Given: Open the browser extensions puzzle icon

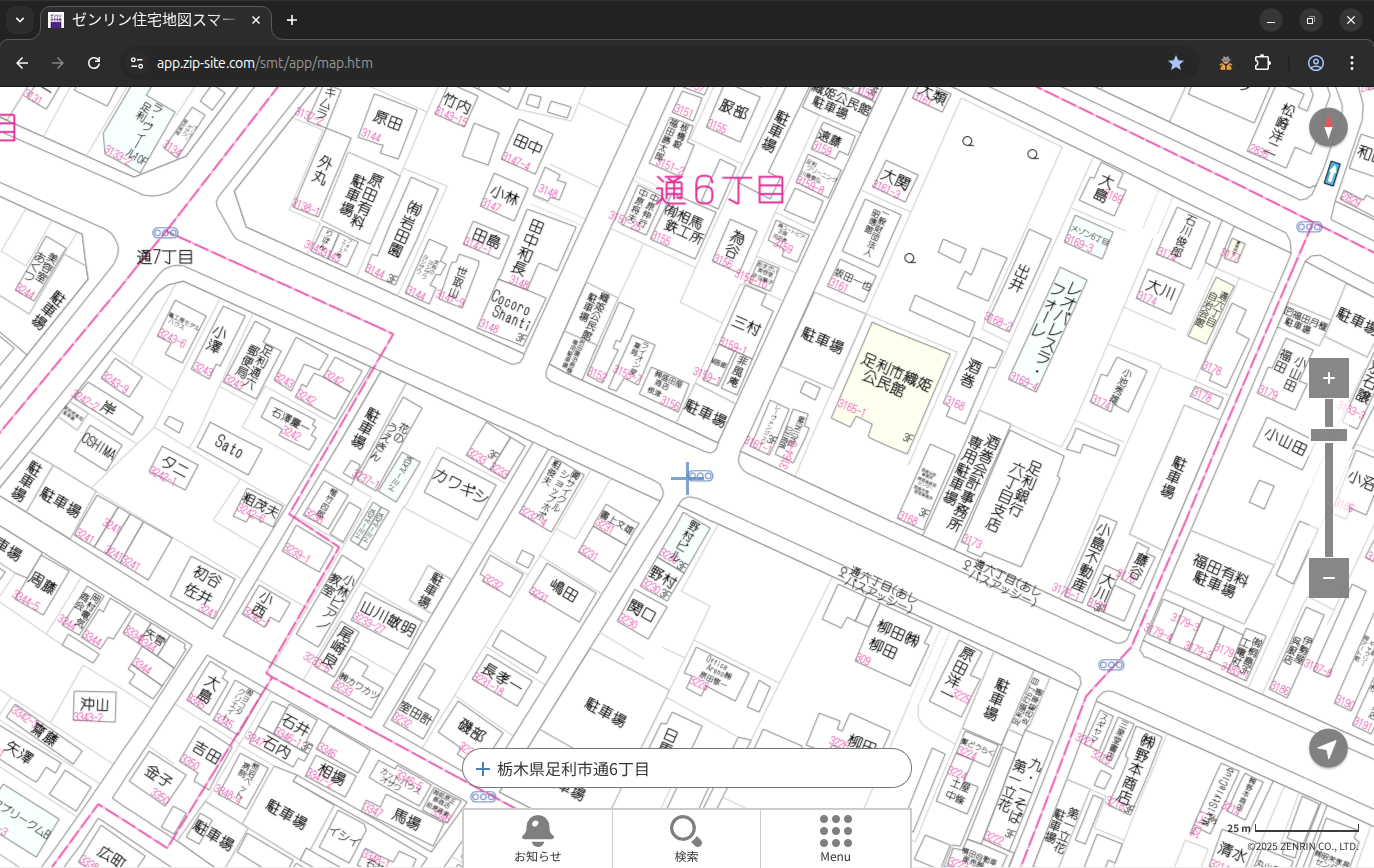Looking at the screenshot, I should (x=1262, y=63).
